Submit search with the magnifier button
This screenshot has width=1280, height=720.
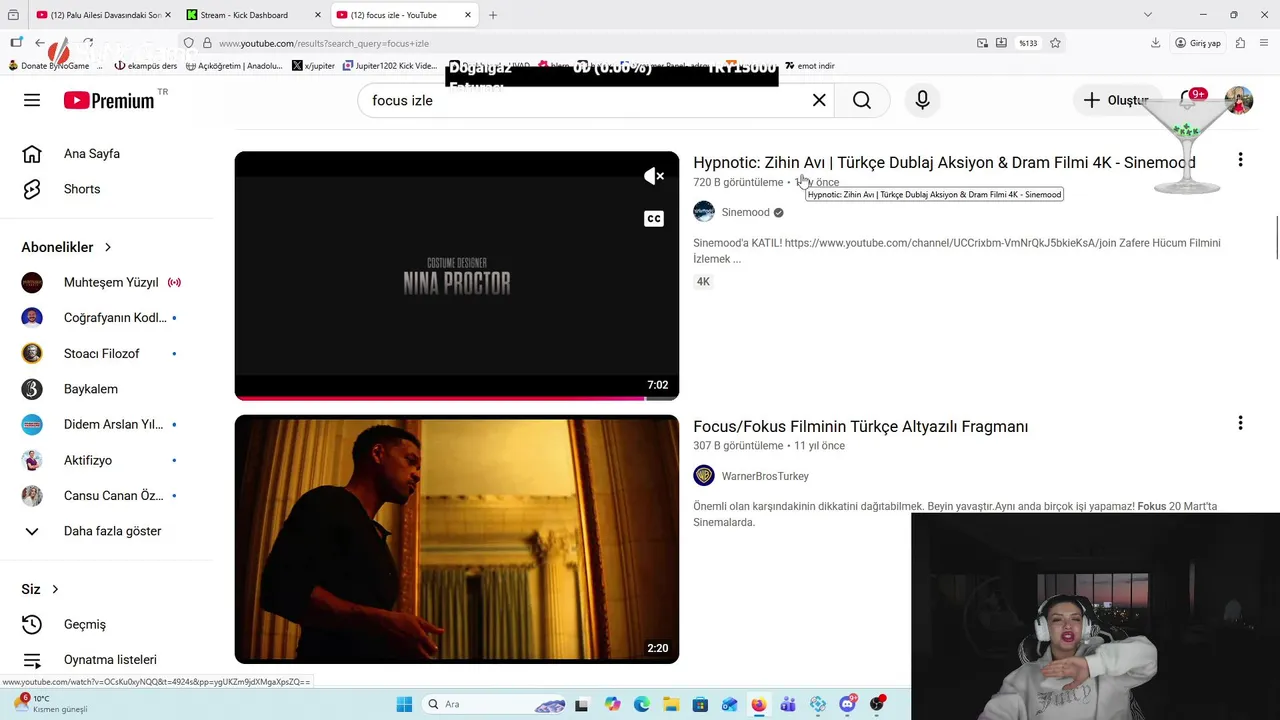tap(862, 100)
